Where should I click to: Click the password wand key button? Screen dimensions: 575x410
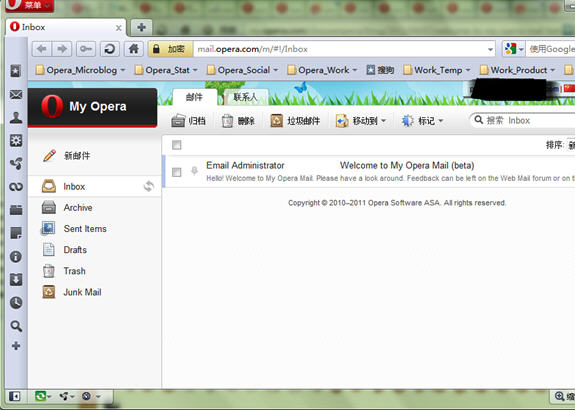tap(86, 49)
